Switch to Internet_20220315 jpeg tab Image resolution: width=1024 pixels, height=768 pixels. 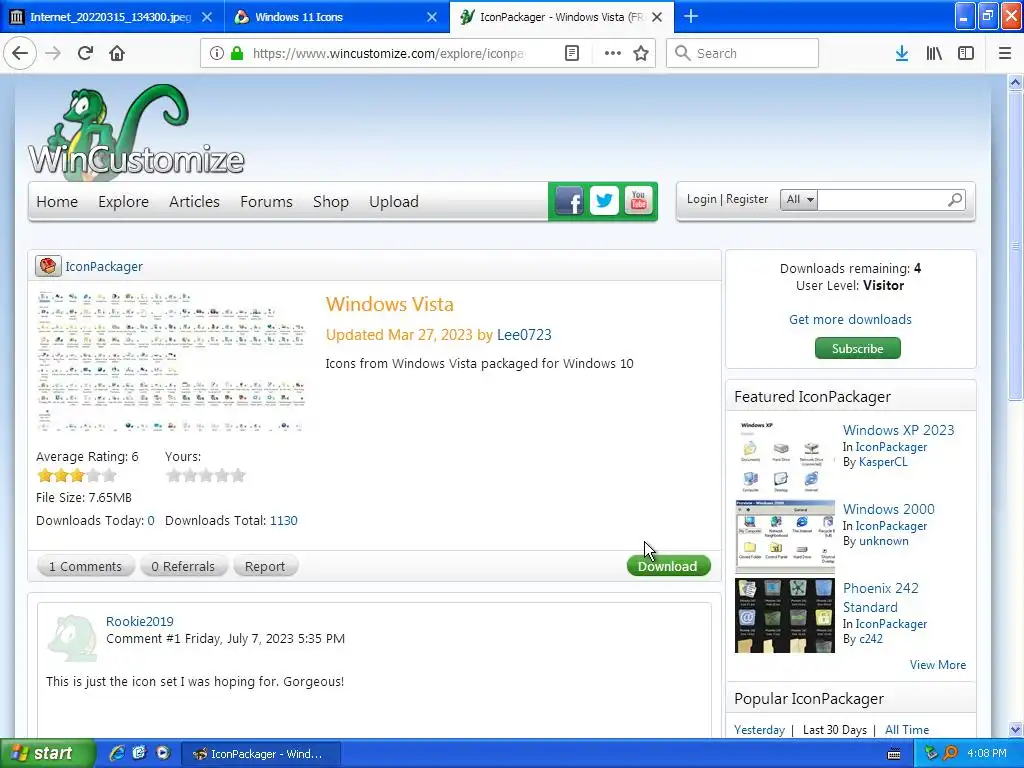(x=110, y=17)
